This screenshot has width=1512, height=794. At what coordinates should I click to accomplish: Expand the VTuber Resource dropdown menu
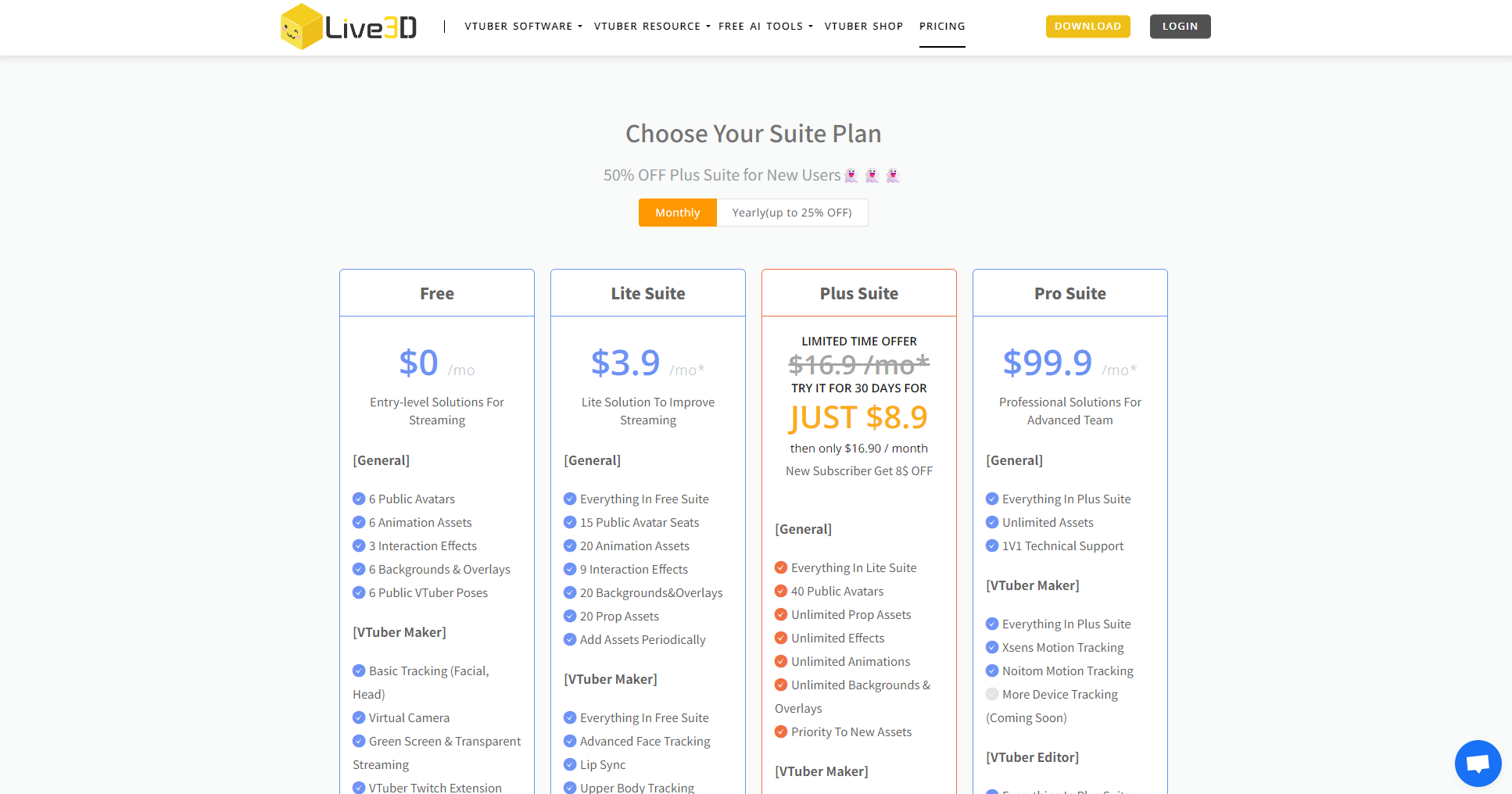[652, 27]
